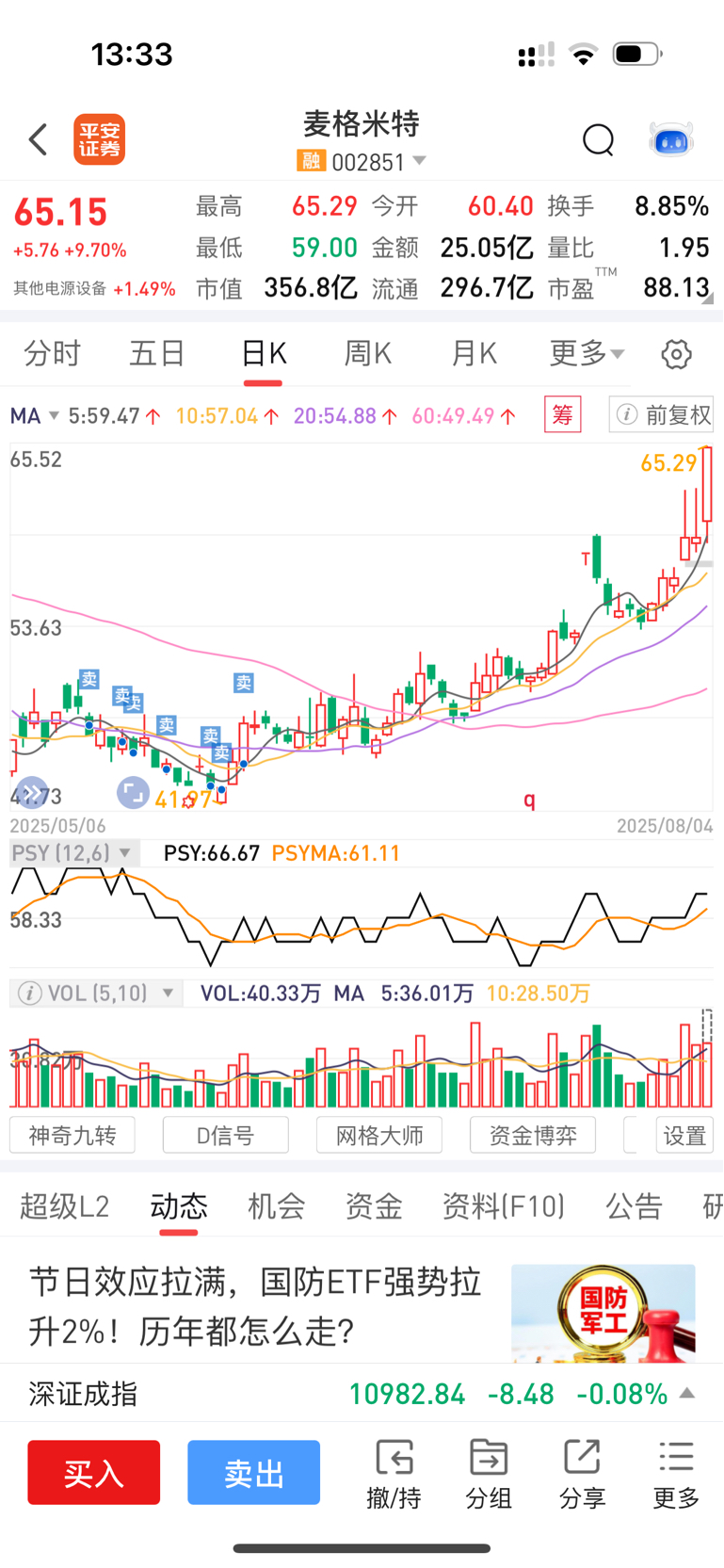Switch to 周K tab
The image size is (724, 1568).
pyautogui.click(x=367, y=354)
